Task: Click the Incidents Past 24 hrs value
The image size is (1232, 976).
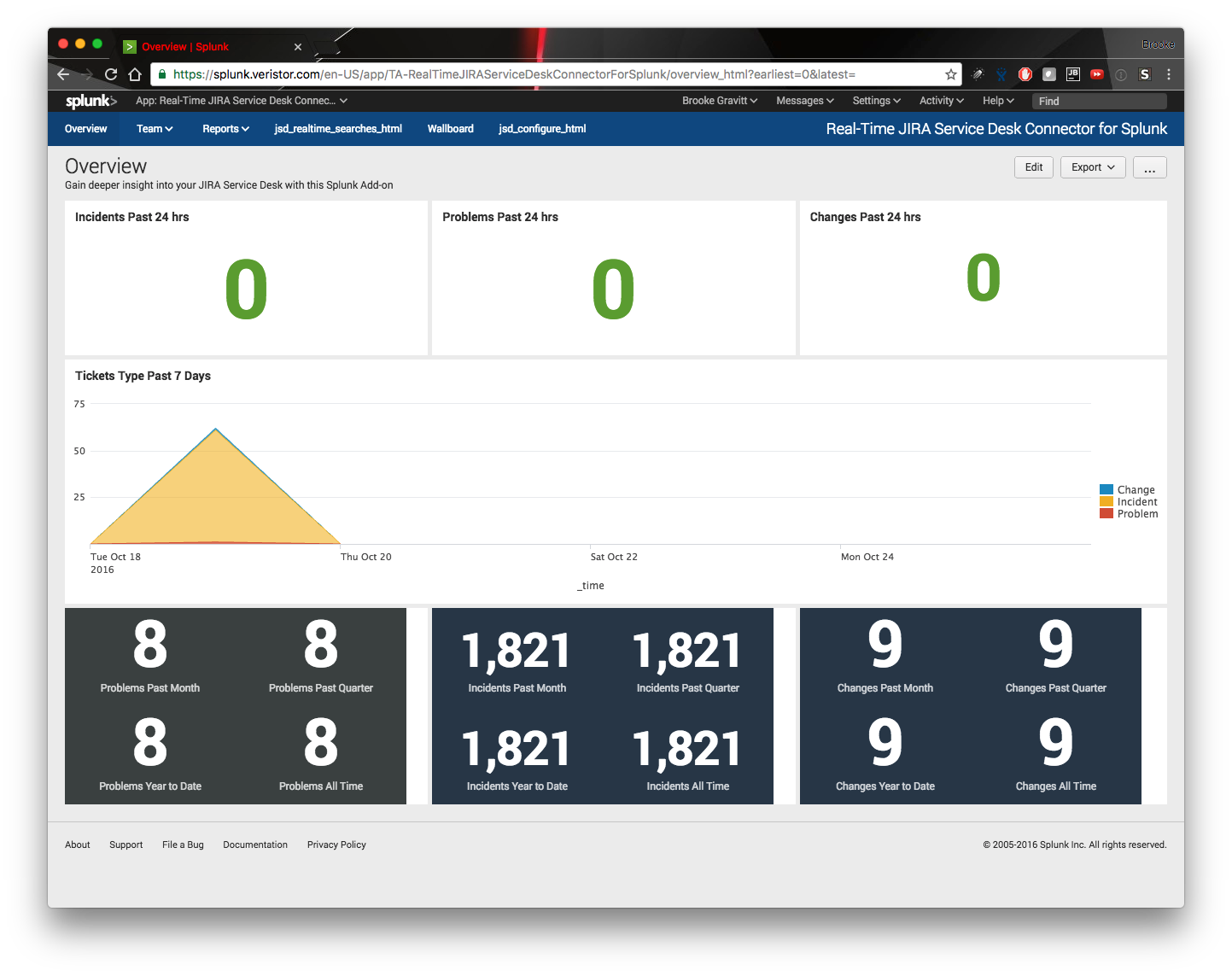Action: coord(246,290)
